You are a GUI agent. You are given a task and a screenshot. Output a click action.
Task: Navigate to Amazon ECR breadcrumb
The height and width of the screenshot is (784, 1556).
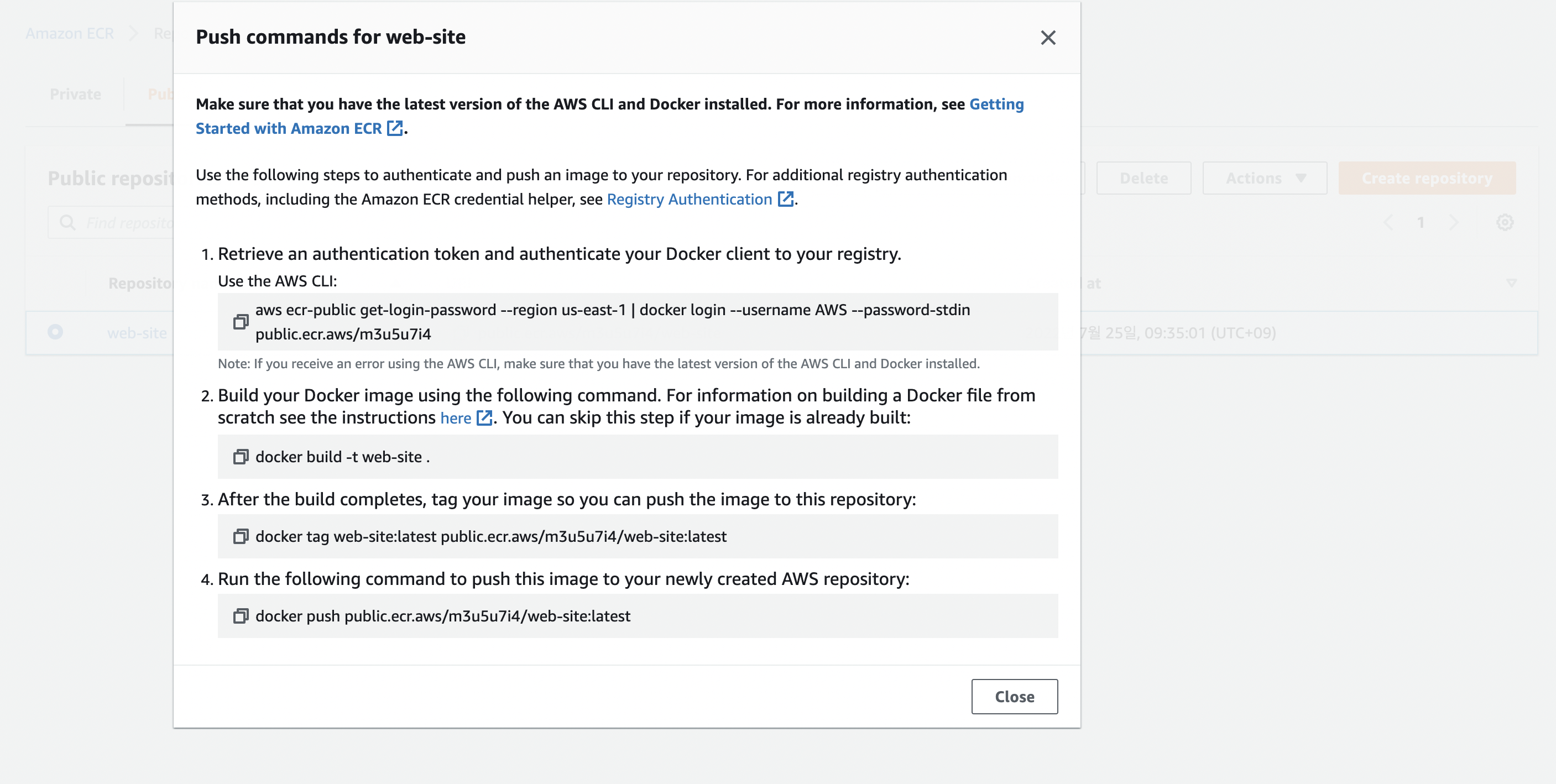click(70, 33)
